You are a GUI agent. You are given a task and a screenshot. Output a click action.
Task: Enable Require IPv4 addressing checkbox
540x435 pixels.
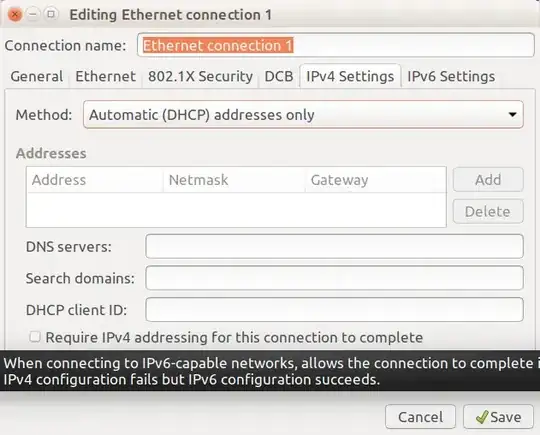click(35, 337)
